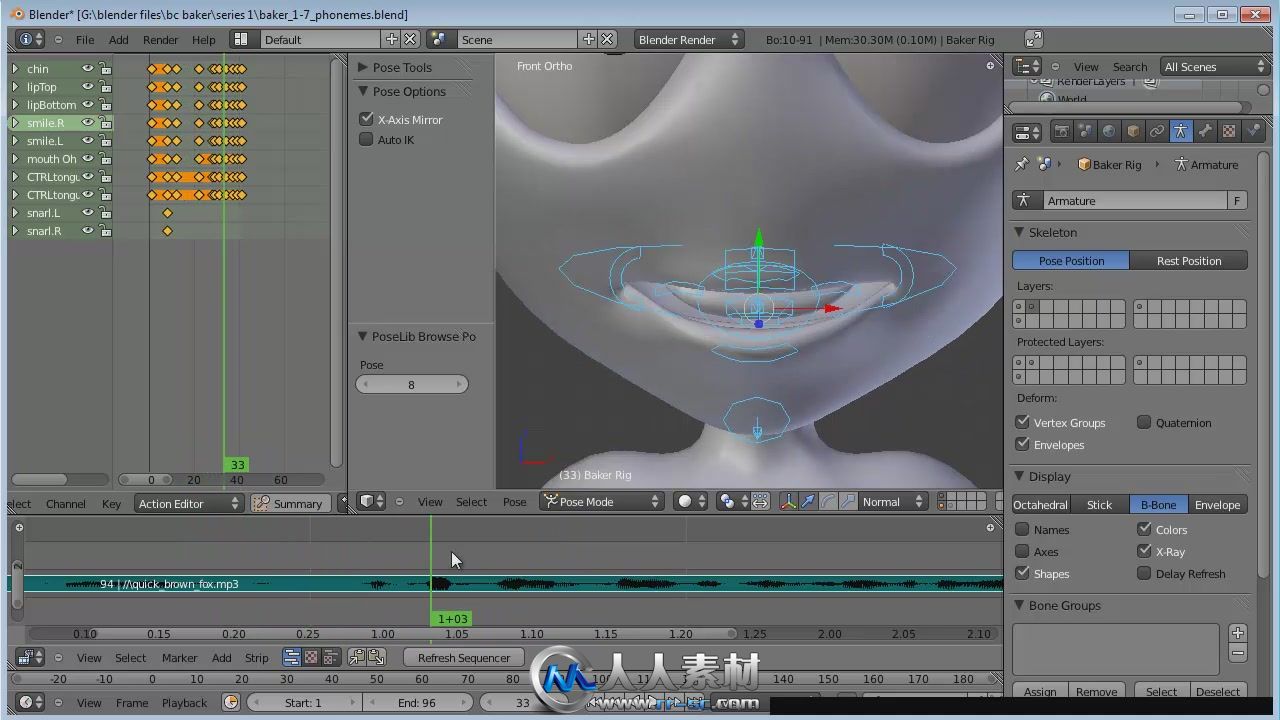Image resolution: width=1280 pixels, height=720 pixels.
Task: Collapse the Skeleton panel
Action: (x=1020, y=232)
